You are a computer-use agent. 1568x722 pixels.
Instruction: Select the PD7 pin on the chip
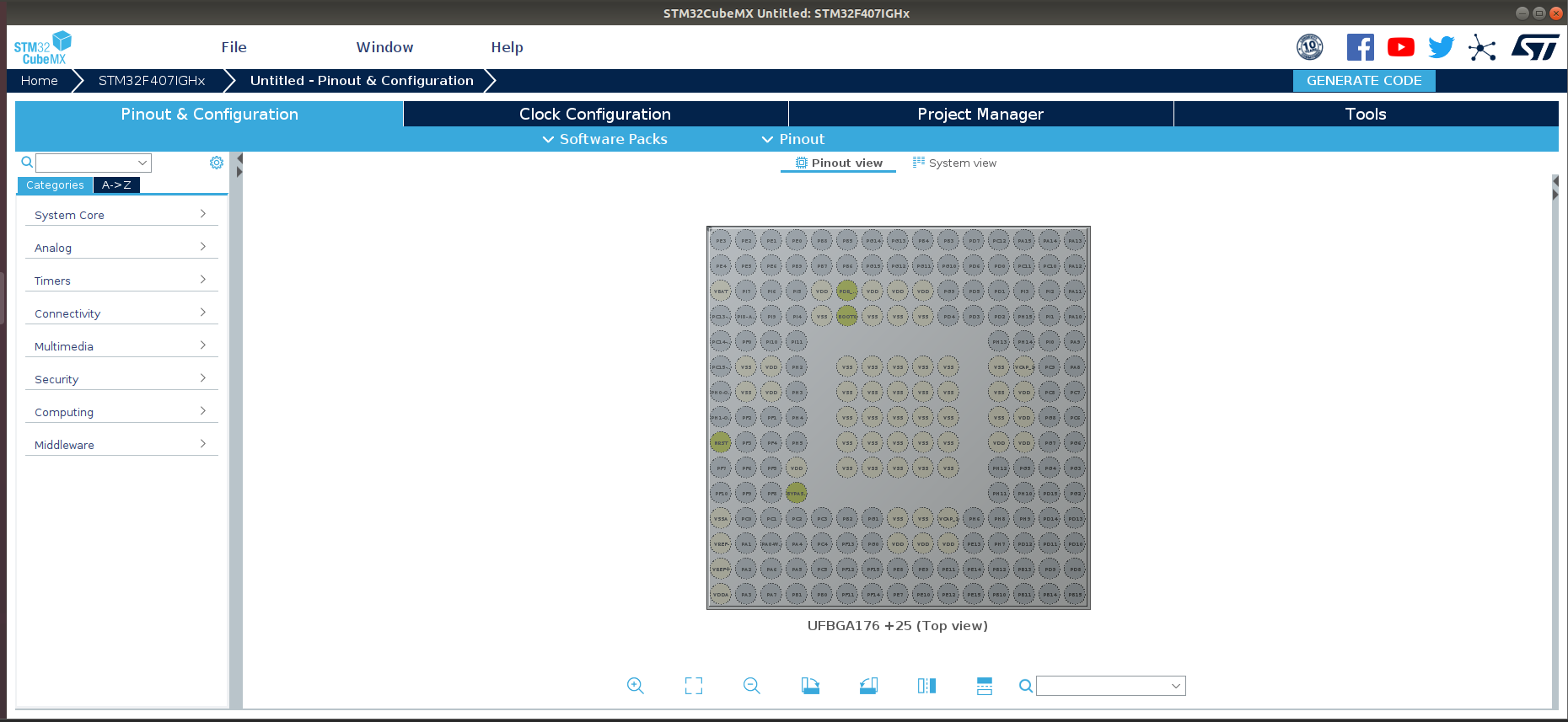coord(974,241)
